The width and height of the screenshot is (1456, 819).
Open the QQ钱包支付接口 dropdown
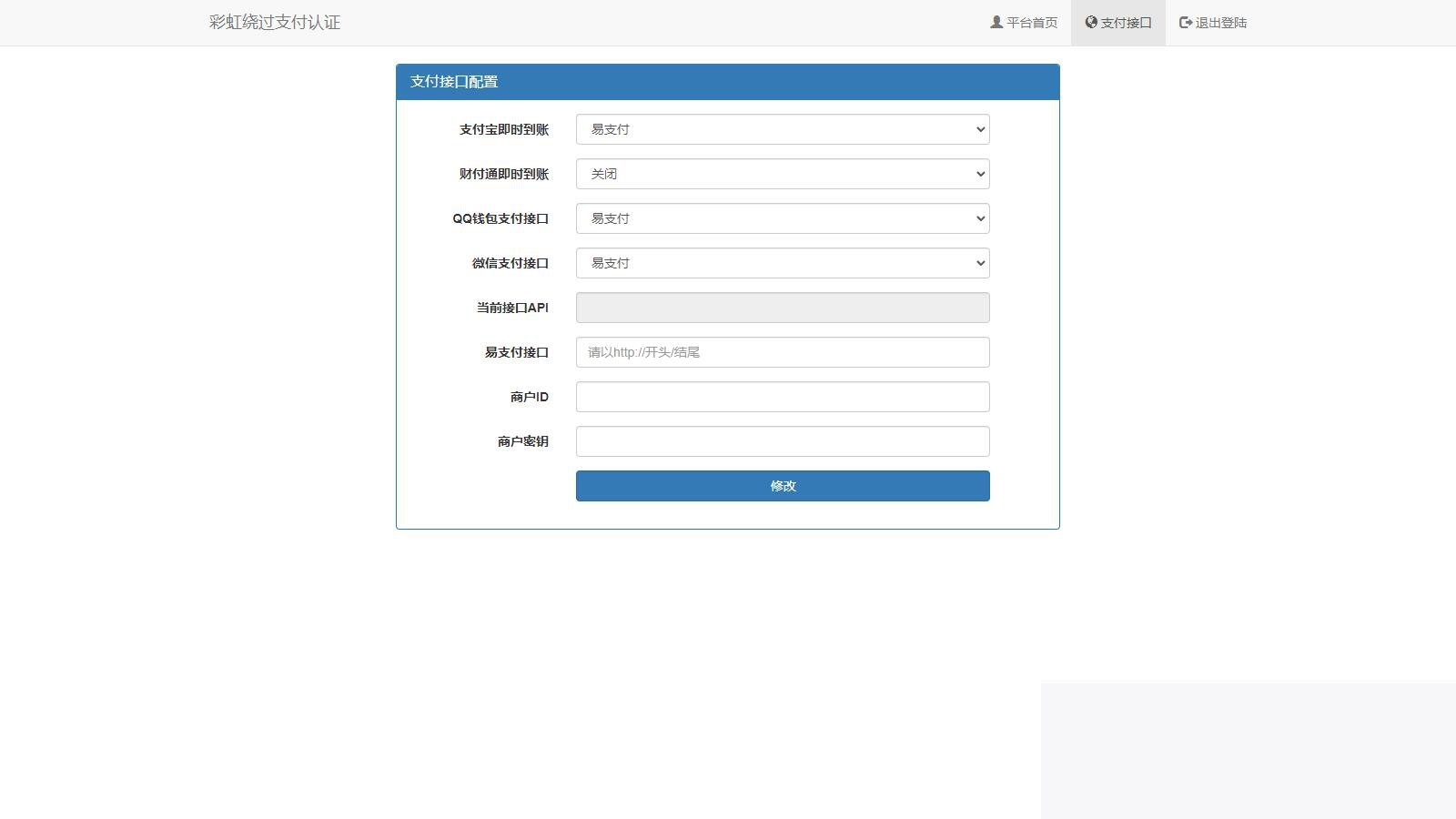click(782, 217)
